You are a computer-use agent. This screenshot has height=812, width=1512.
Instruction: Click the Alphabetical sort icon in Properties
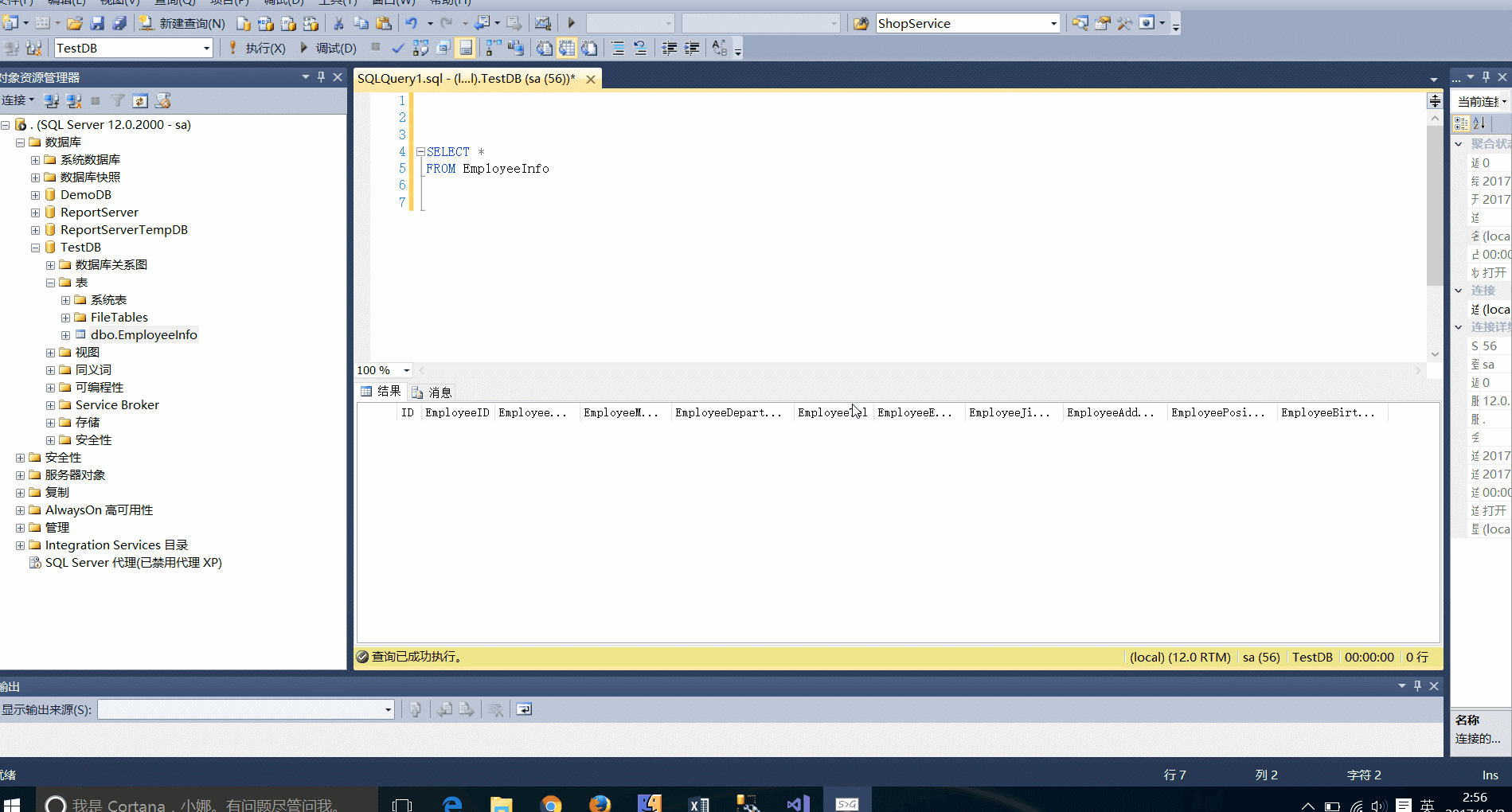point(1480,123)
